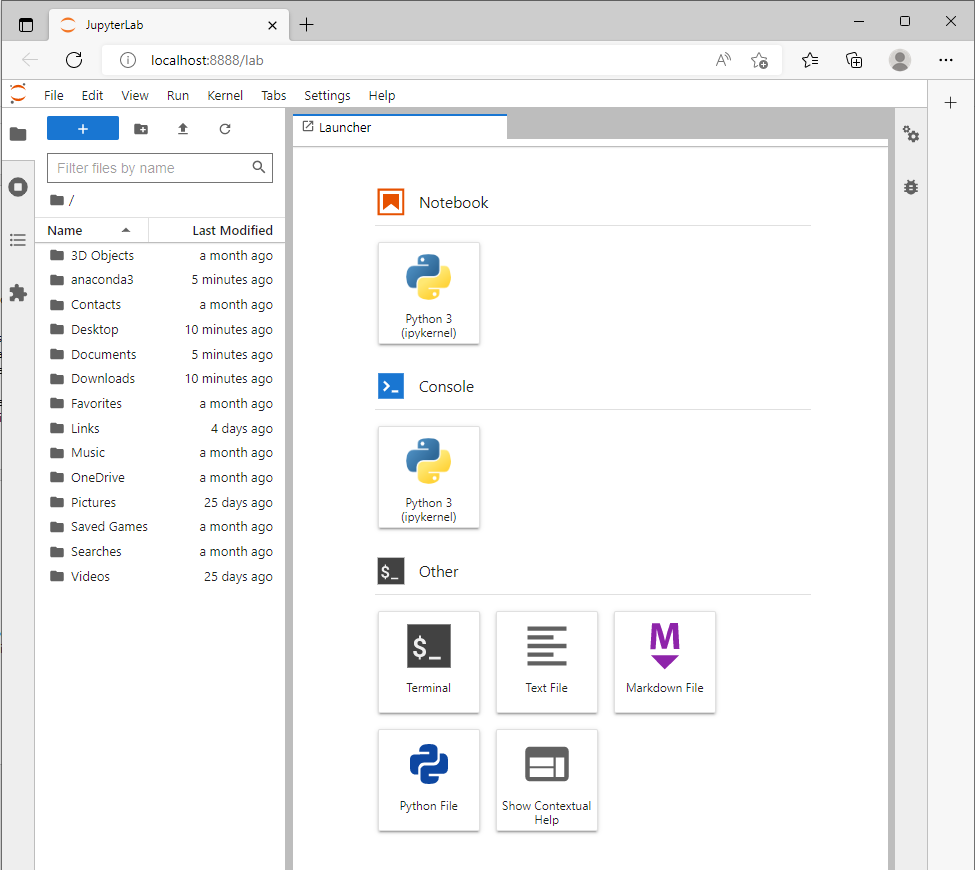Viewport: 975px width, 870px height.
Task: Click the blue New Launcher plus button
Action: 83,129
